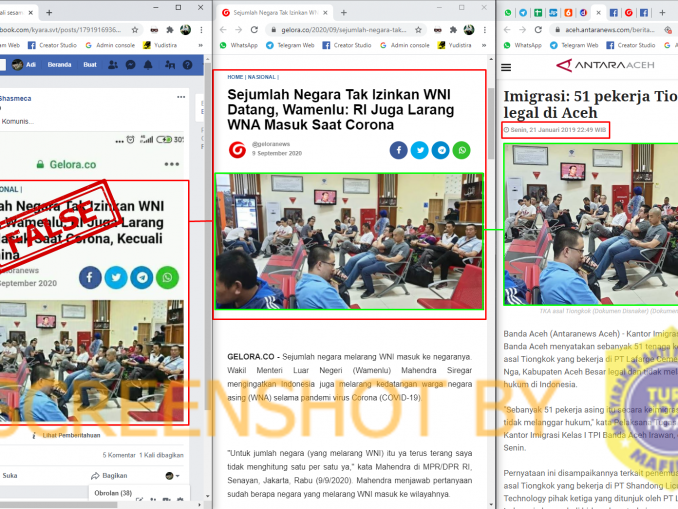
Task: Switch to Gelora tab in Antara window
Action: 629,13
